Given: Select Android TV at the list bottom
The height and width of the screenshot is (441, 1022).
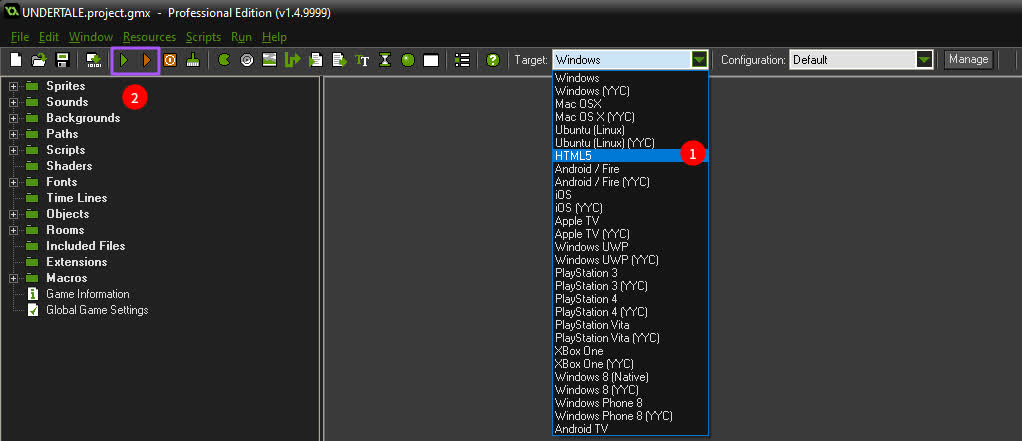Looking at the screenshot, I should point(630,429).
